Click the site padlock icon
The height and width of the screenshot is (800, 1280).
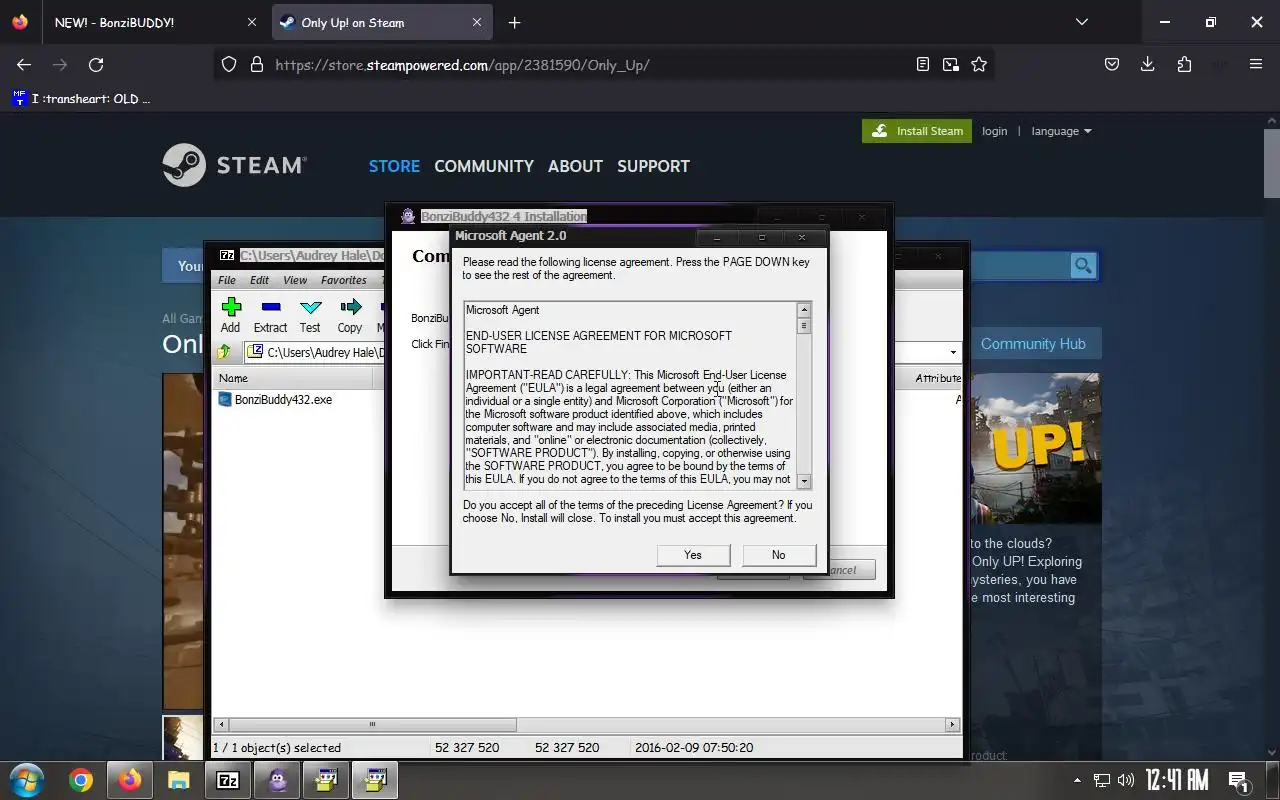256,64
